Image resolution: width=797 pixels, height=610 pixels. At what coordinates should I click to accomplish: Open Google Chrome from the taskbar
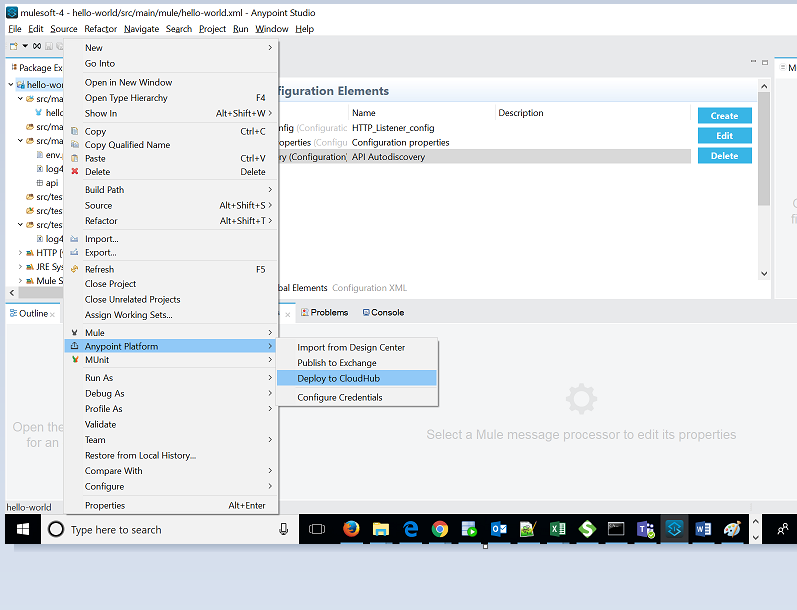click(x=440, y=529)
